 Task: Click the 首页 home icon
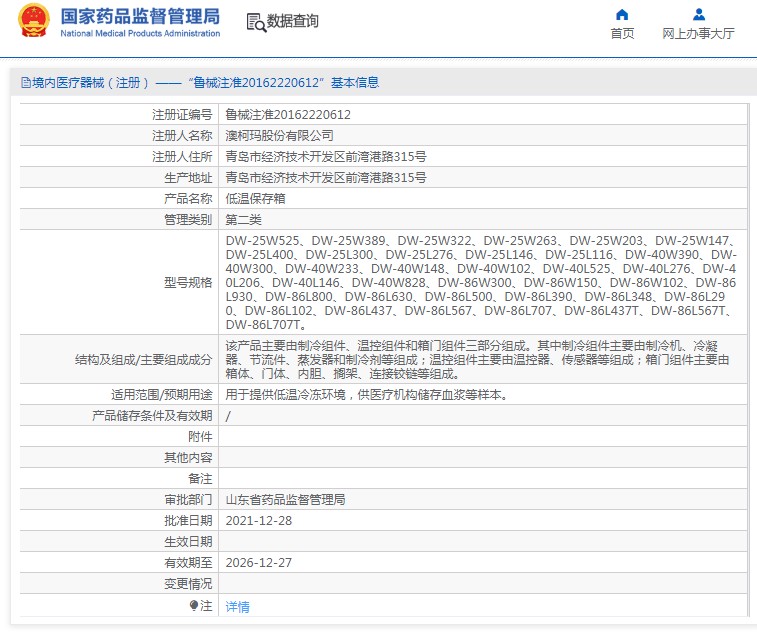[x=622, y=14]
